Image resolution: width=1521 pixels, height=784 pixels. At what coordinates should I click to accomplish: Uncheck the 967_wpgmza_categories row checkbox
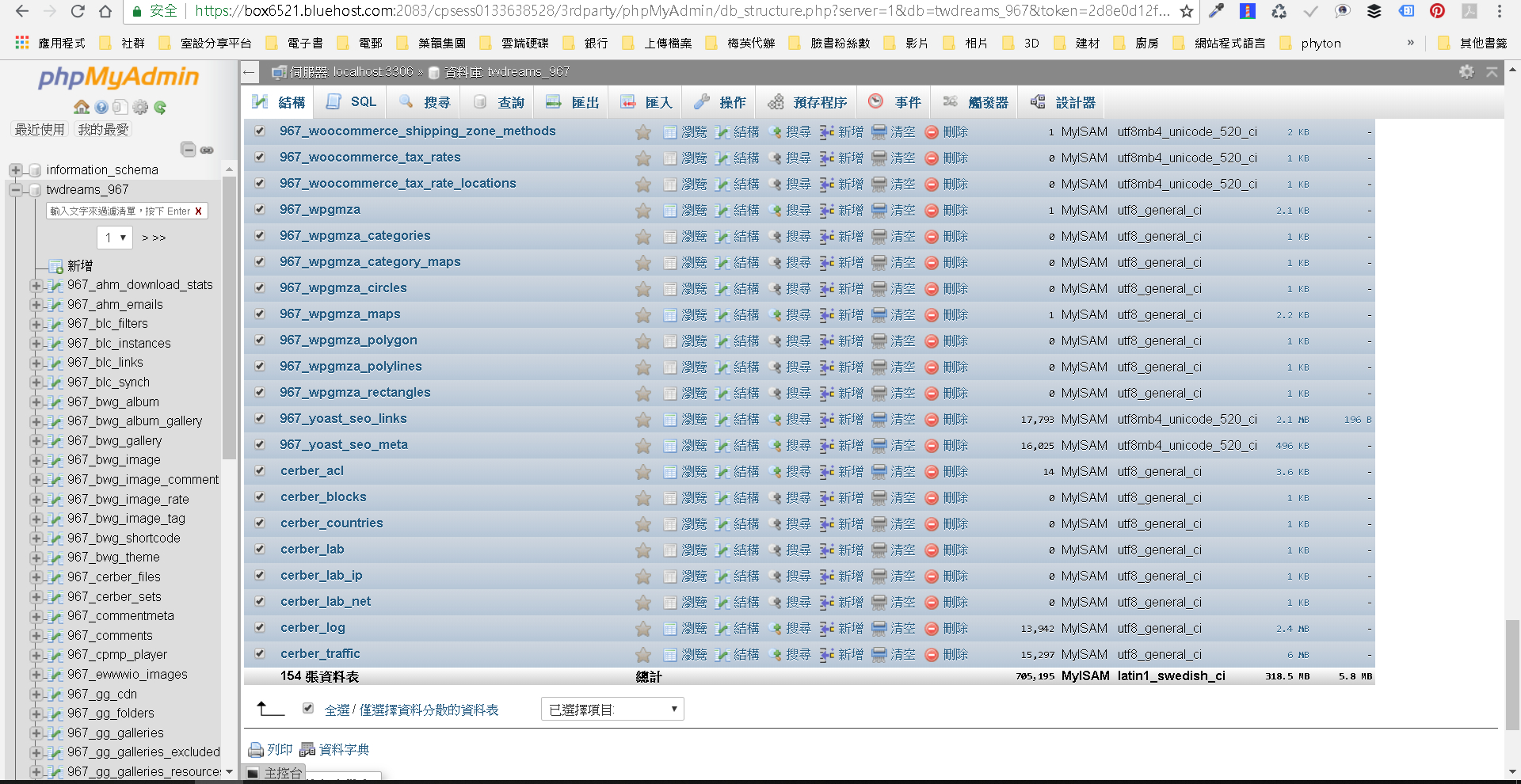[x=260, y=236]
